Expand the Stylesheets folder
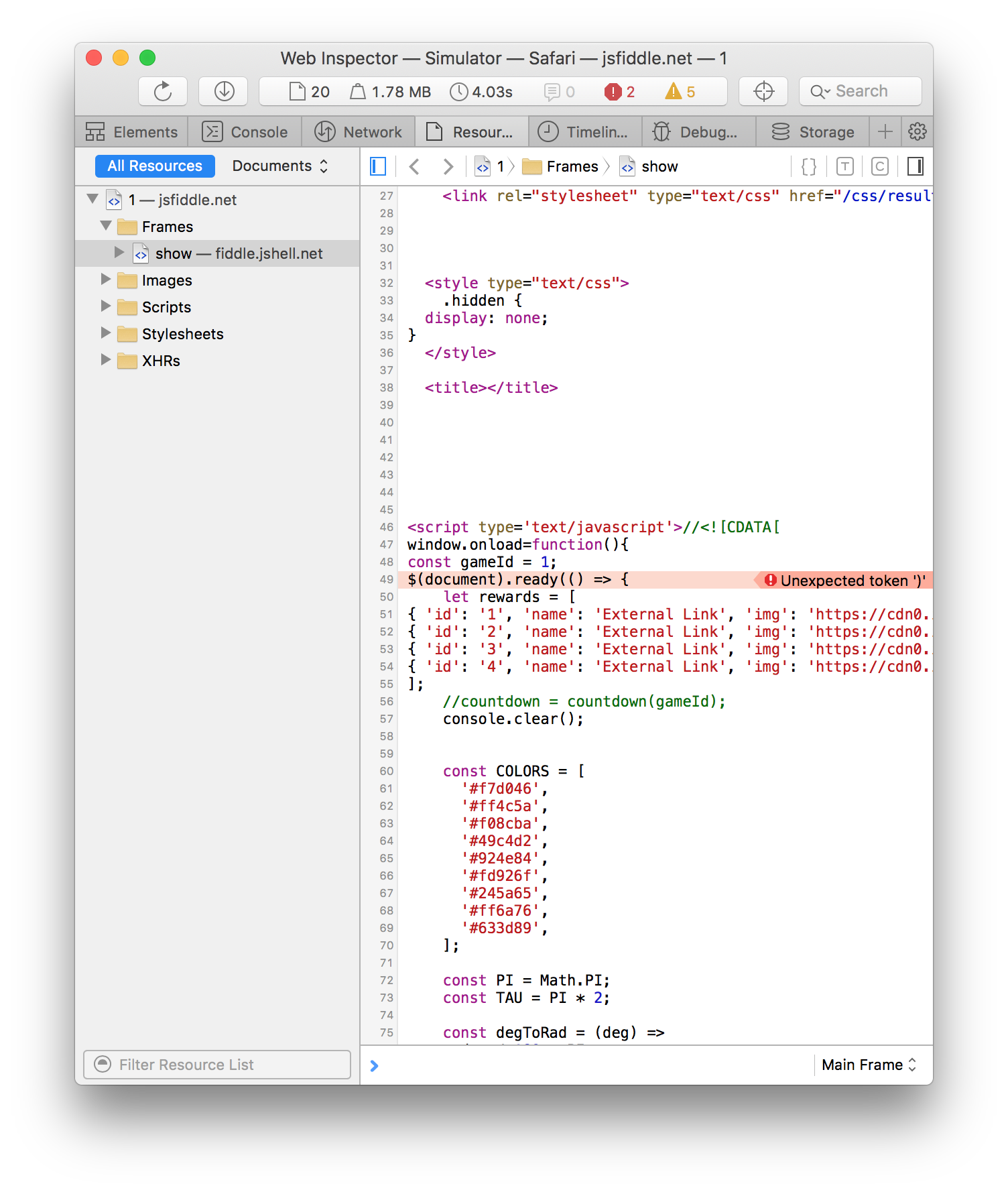Viewport: 1008px width, 1192px height. [x=106, y=333]
